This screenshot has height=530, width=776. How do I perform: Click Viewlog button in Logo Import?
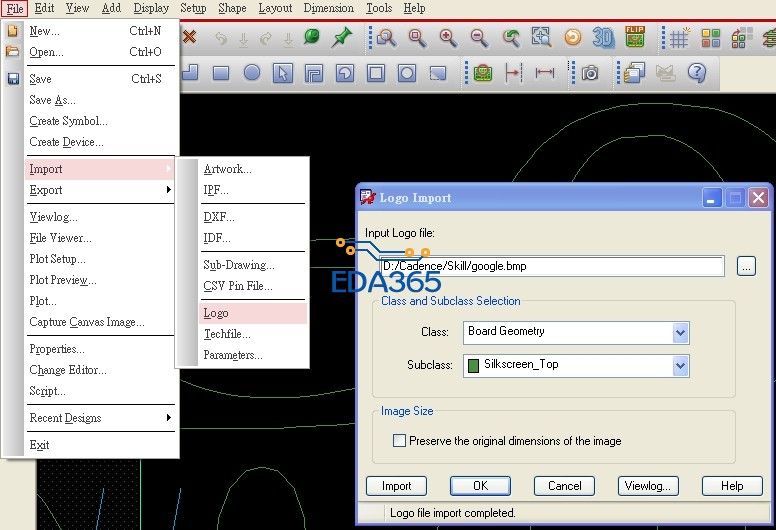648,486
